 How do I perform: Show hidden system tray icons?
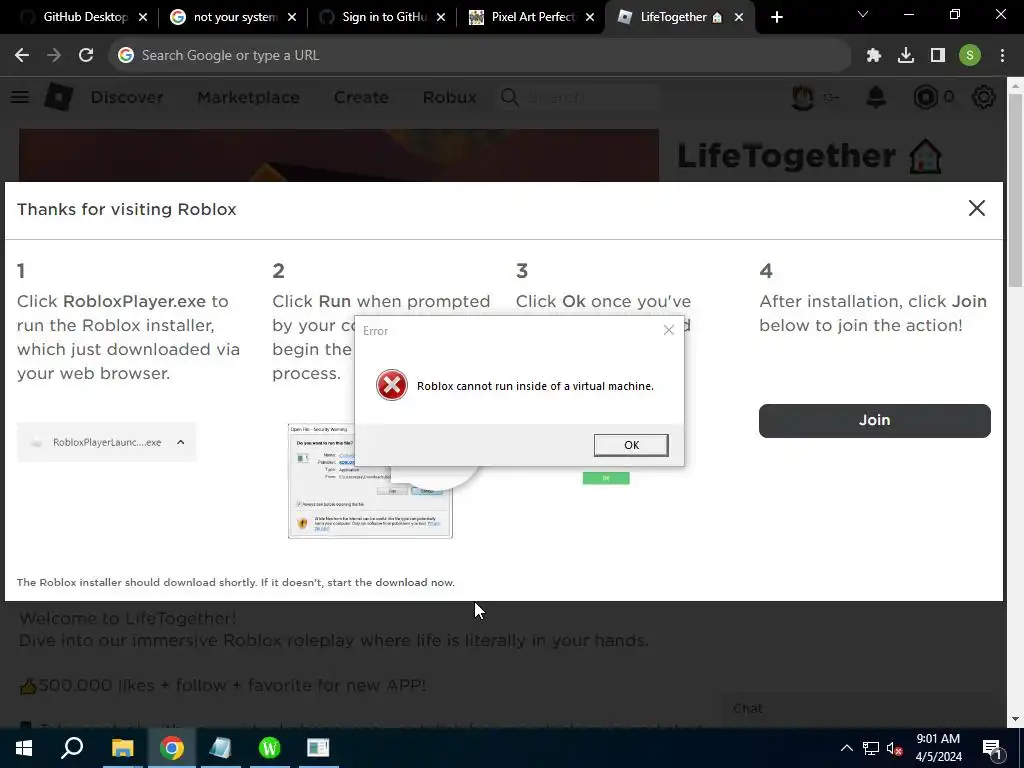846,748
